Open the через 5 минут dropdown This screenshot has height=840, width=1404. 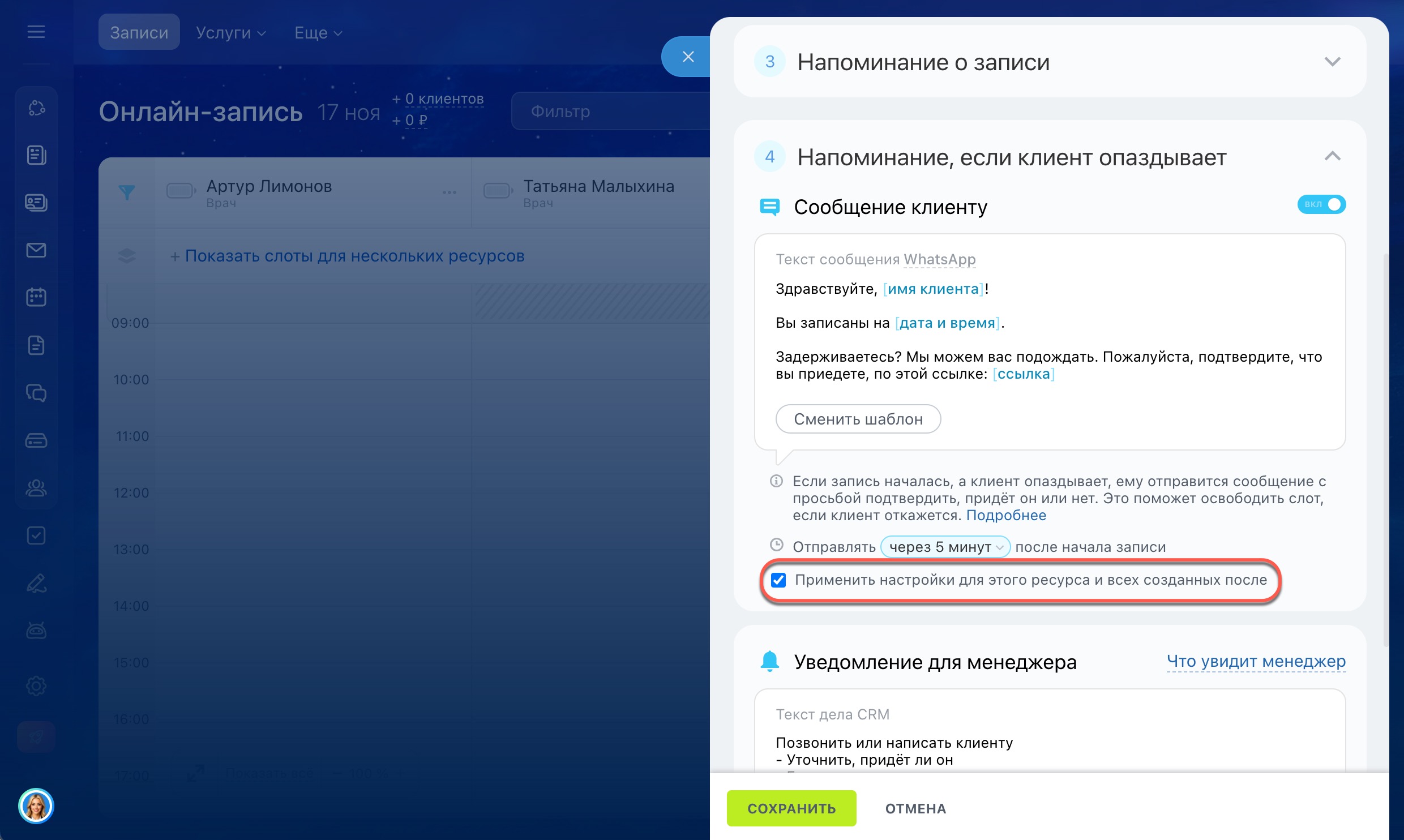click(x=945, y=547)
